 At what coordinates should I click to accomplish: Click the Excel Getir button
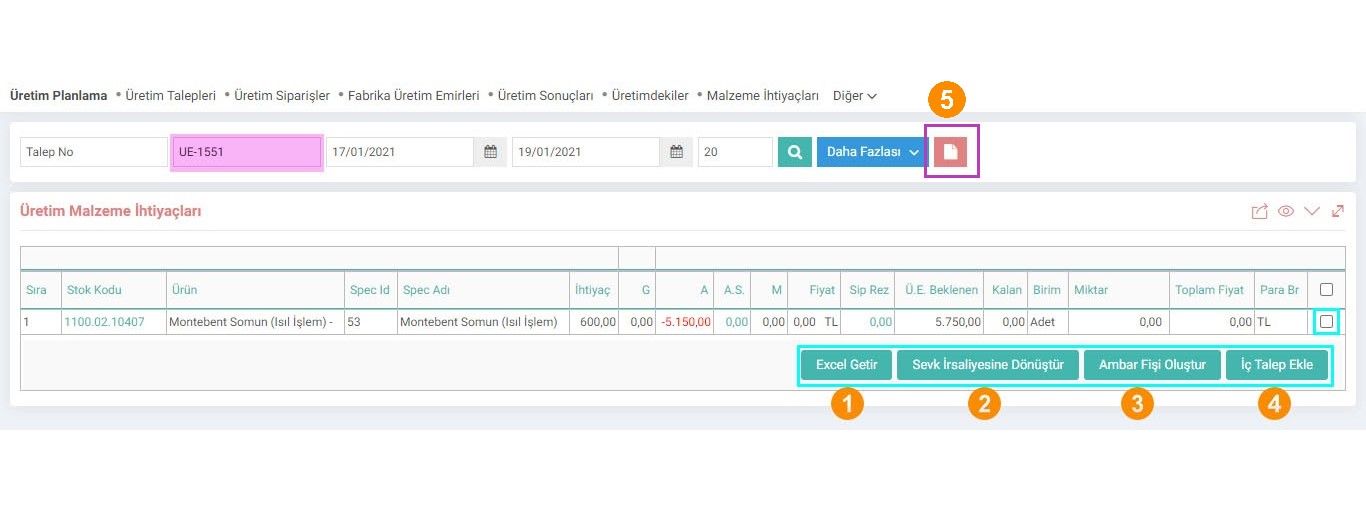[846, 365]
